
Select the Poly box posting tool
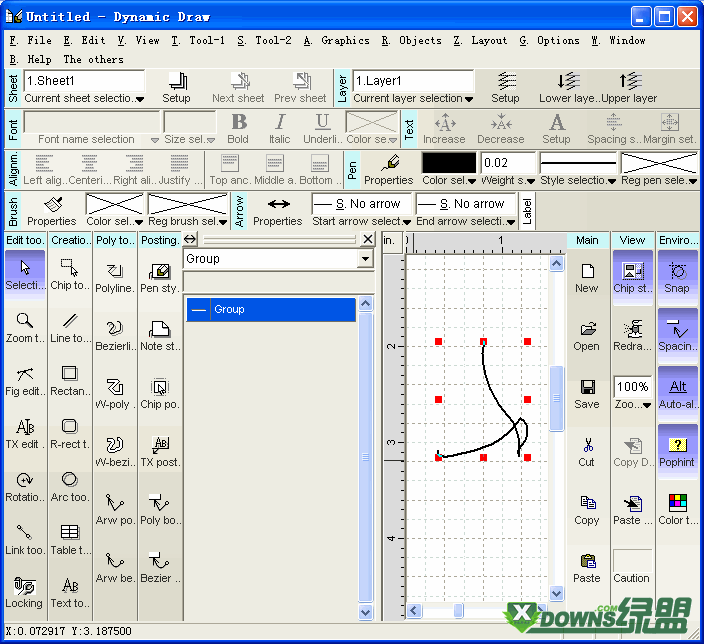click(160, 510)
